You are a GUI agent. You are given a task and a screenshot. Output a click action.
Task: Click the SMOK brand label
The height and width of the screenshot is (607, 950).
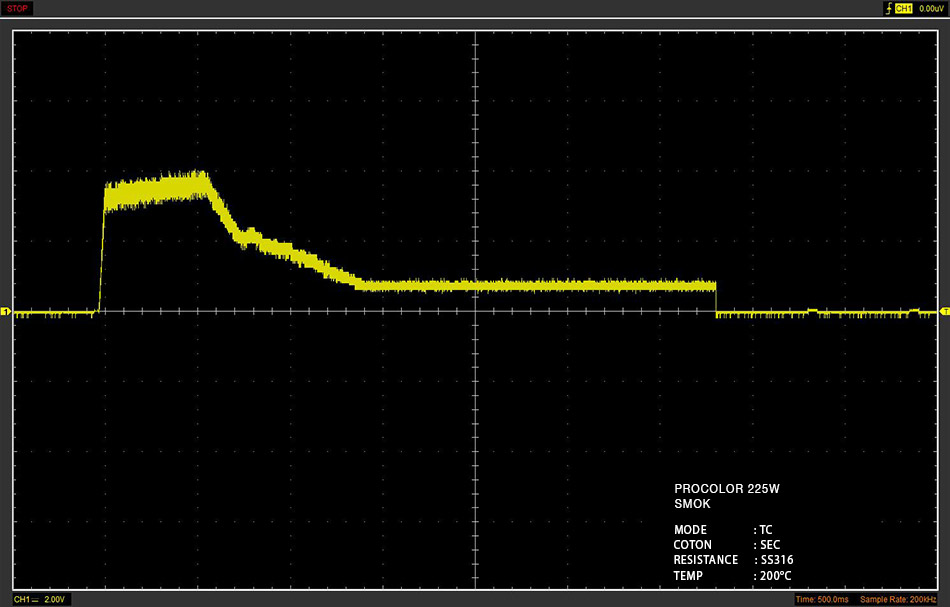coord(692,504)
